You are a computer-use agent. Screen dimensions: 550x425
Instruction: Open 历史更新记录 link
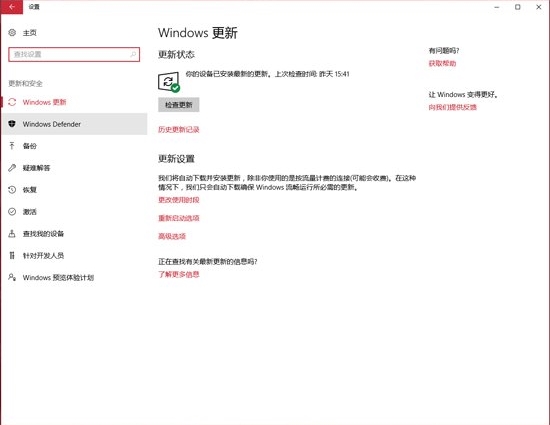pyautogui.click(x=179, y=129)
